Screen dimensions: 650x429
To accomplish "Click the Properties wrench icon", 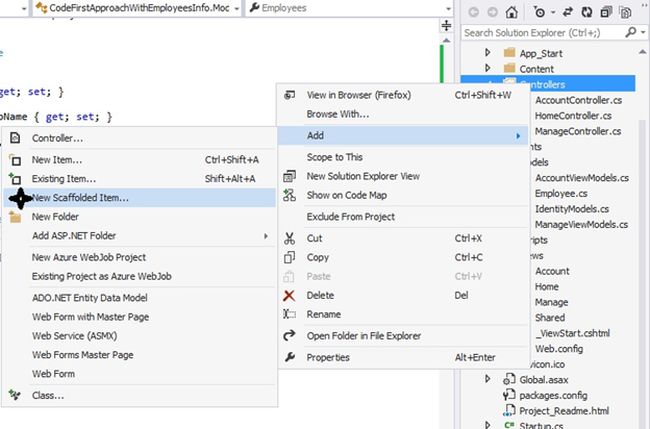I will point(290,357).
